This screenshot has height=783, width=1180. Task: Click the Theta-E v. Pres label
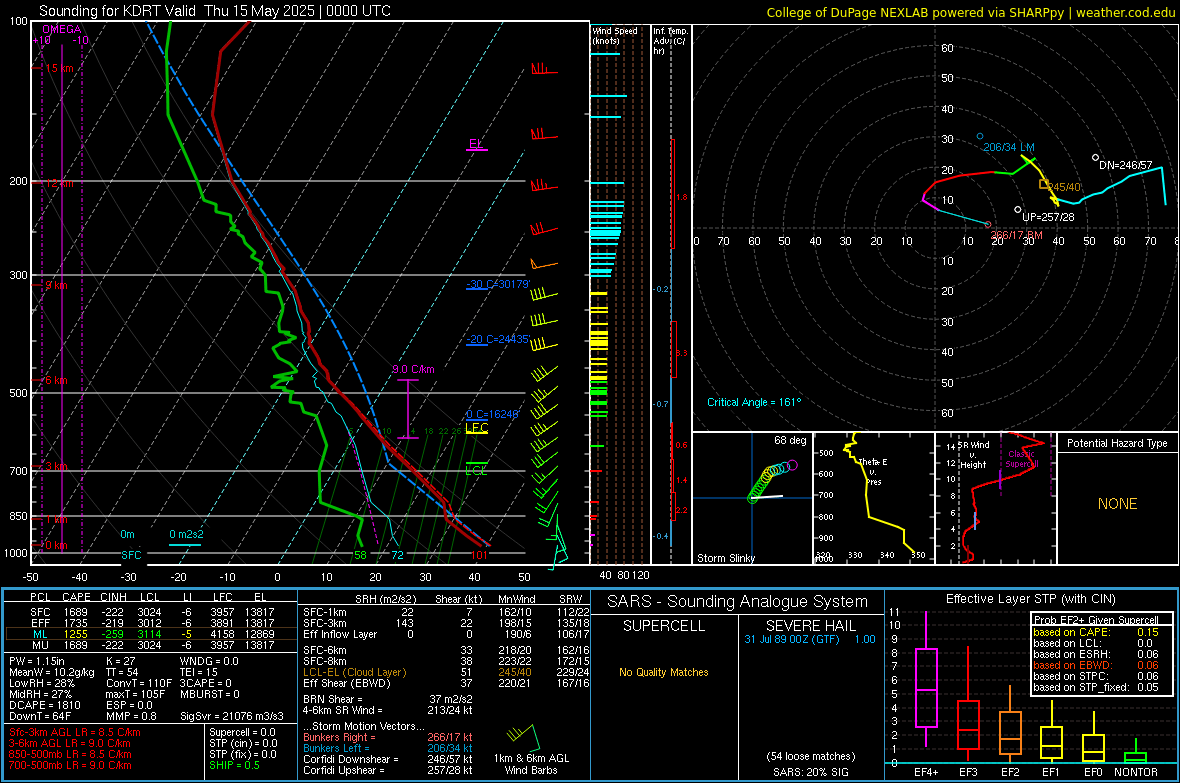click(x=873, y=471)
